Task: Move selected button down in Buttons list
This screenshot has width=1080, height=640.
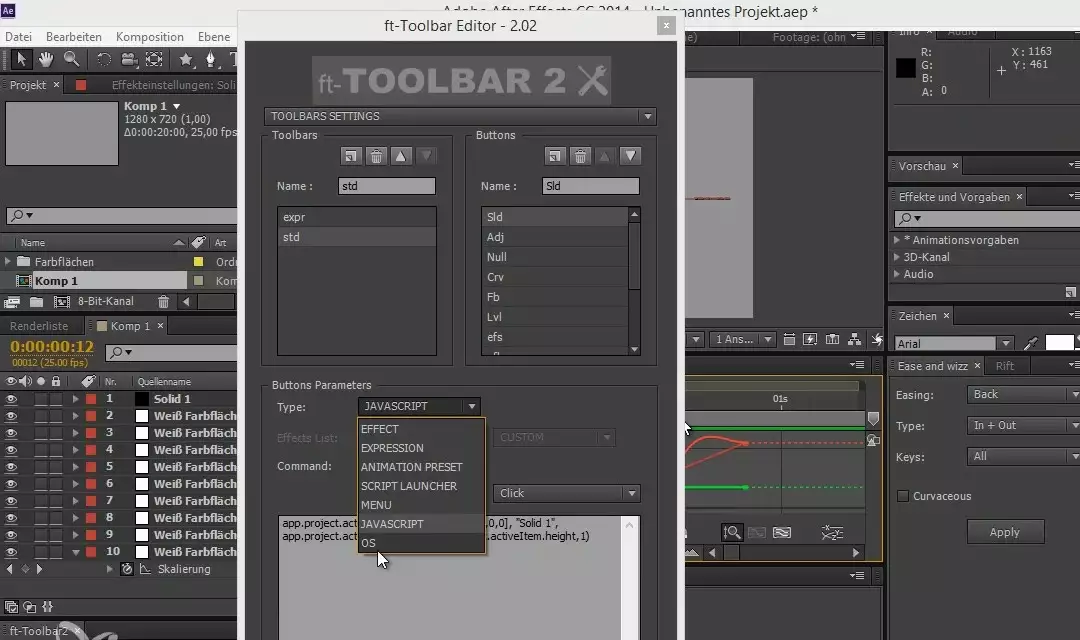Action: click(630, 156)
